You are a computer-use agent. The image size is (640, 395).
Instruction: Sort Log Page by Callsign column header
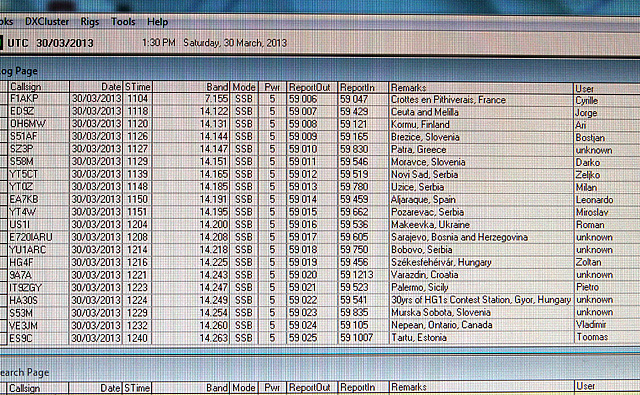click(39, 87)
